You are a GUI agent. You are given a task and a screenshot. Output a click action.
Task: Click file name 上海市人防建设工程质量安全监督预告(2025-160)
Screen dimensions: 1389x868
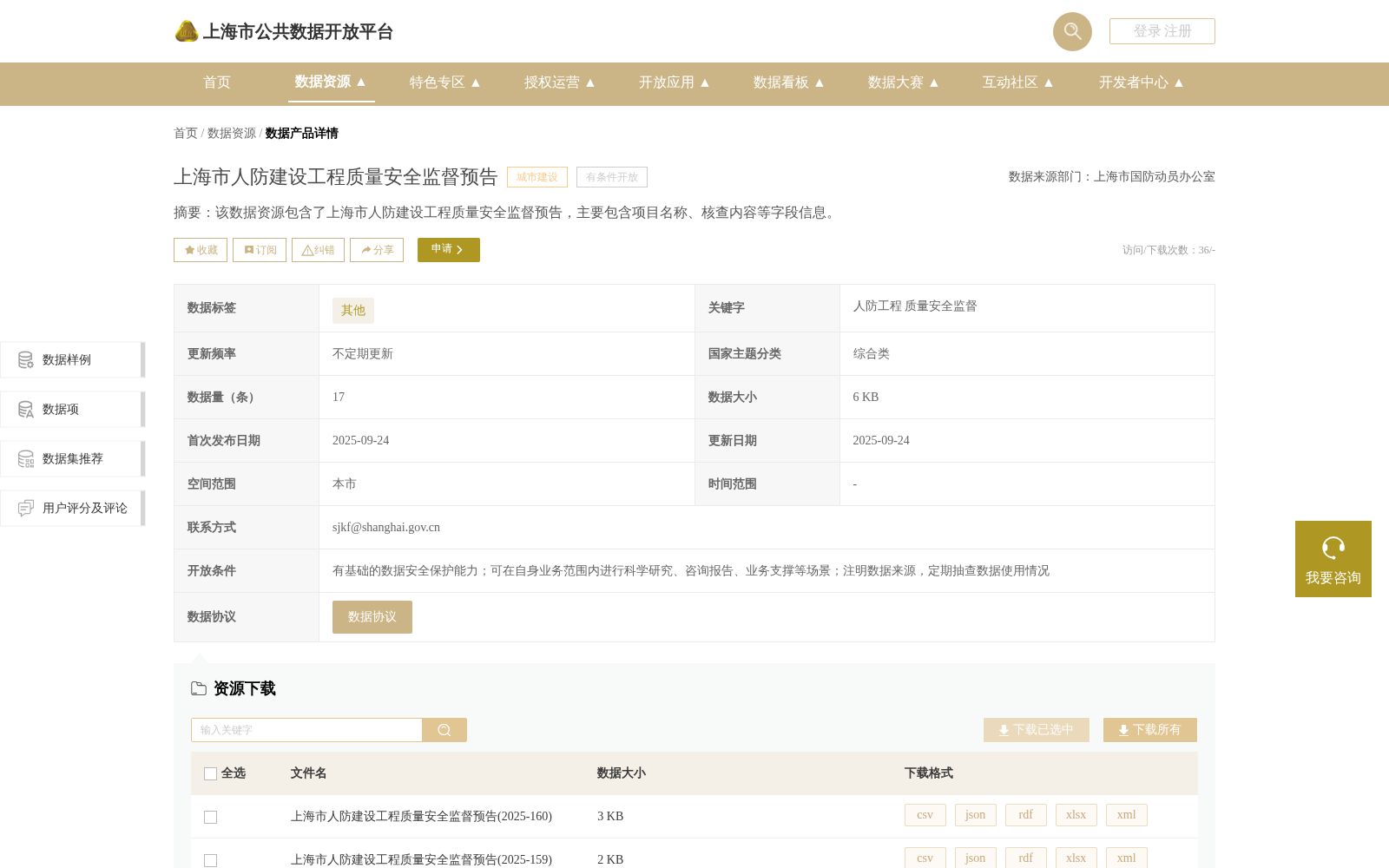tap(421, 817)
